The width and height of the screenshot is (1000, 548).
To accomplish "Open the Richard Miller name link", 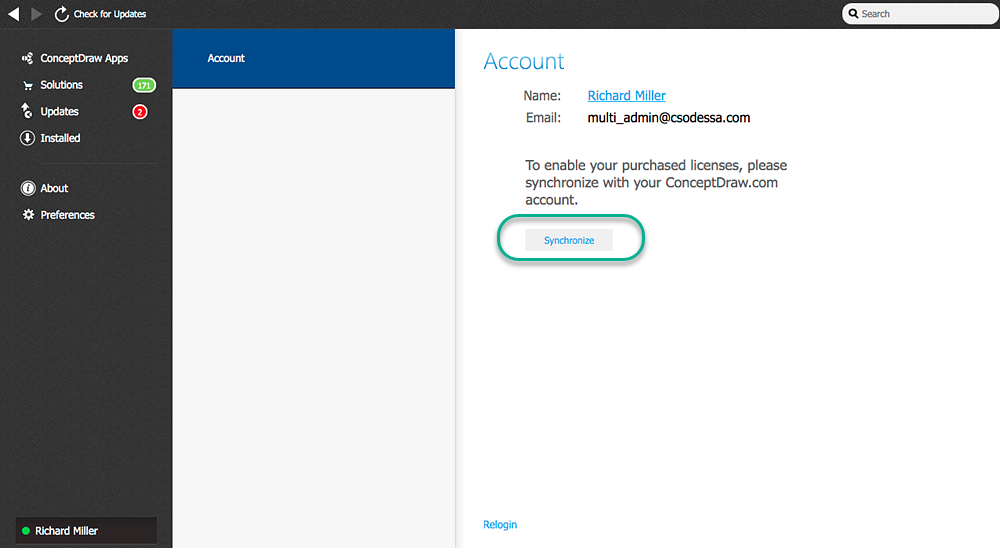I will [x=626, y=96].
